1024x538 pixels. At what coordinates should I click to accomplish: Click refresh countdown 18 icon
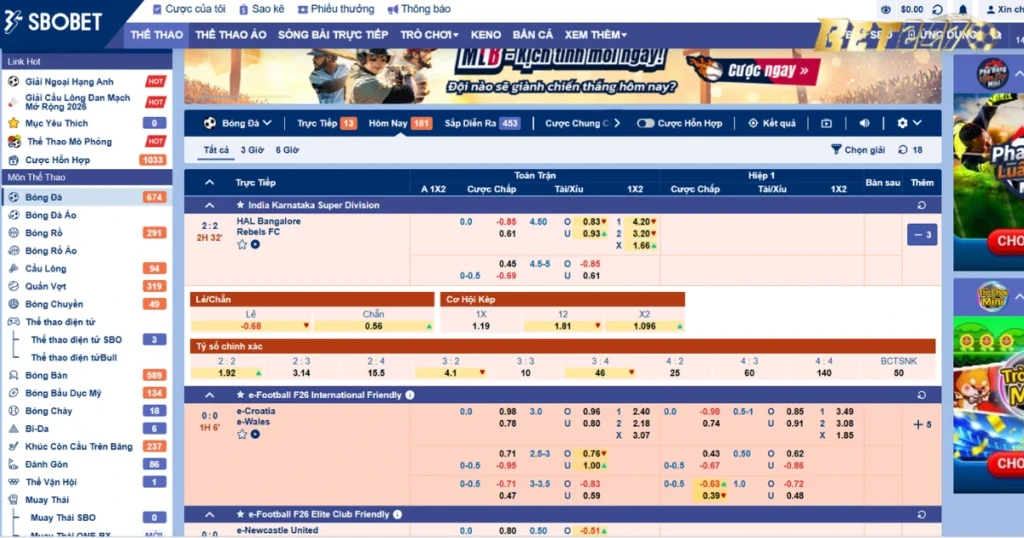(903, 150)
